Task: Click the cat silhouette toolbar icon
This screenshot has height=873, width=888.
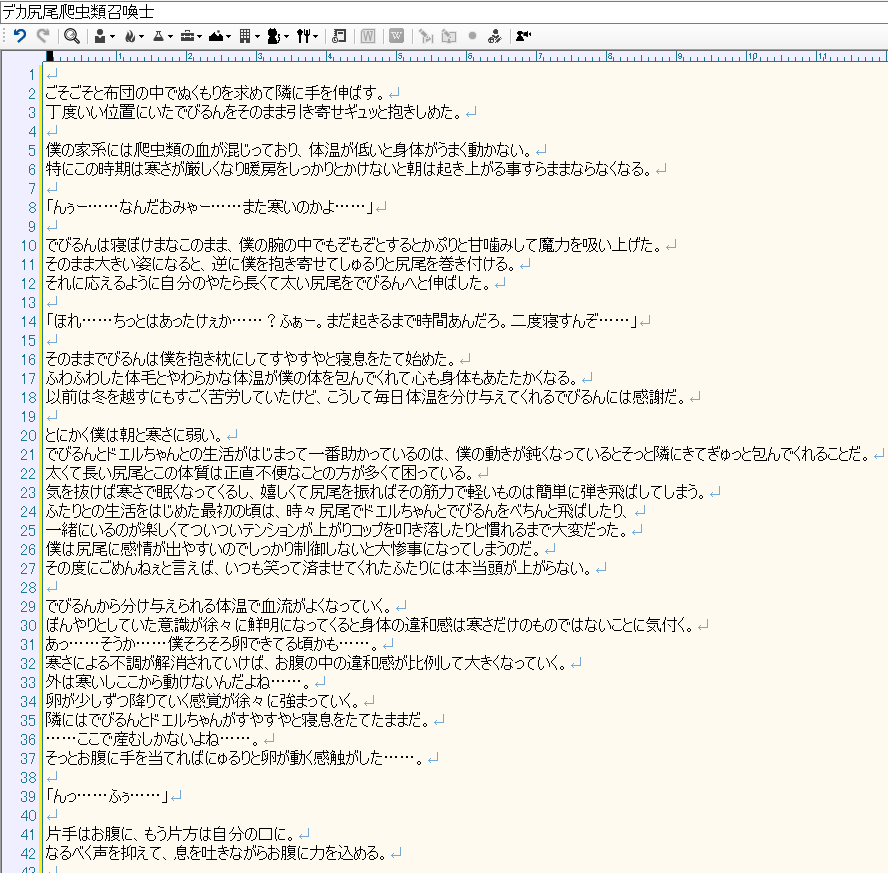Action: click(x=274, y=36)
